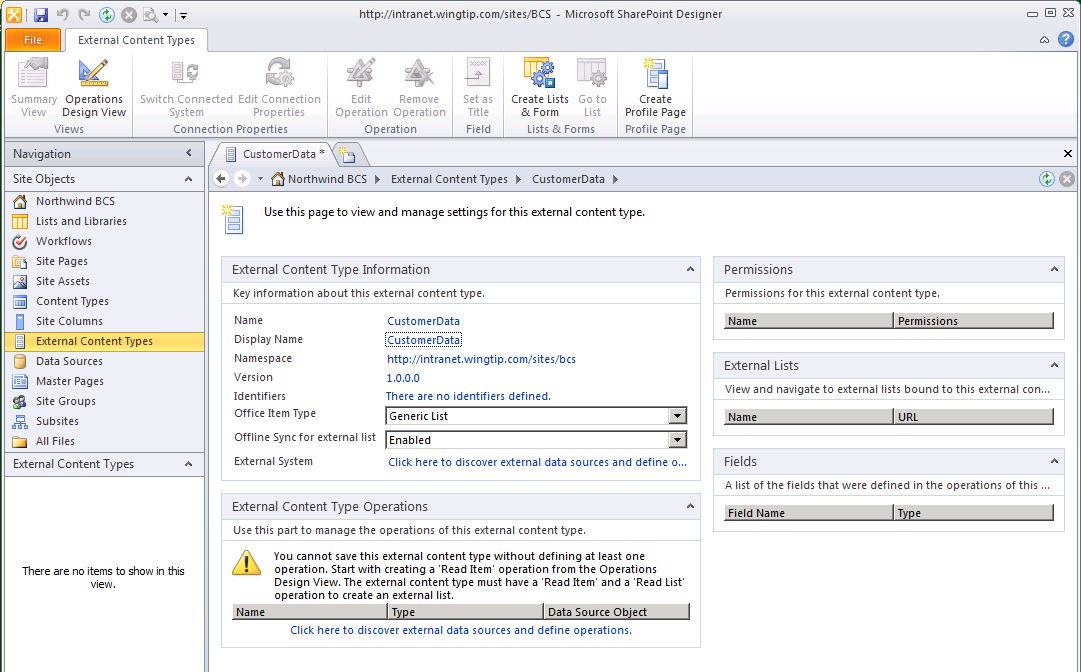Open Northwind BCS in Site Objects
The image size is (1081, 672).
75,201
